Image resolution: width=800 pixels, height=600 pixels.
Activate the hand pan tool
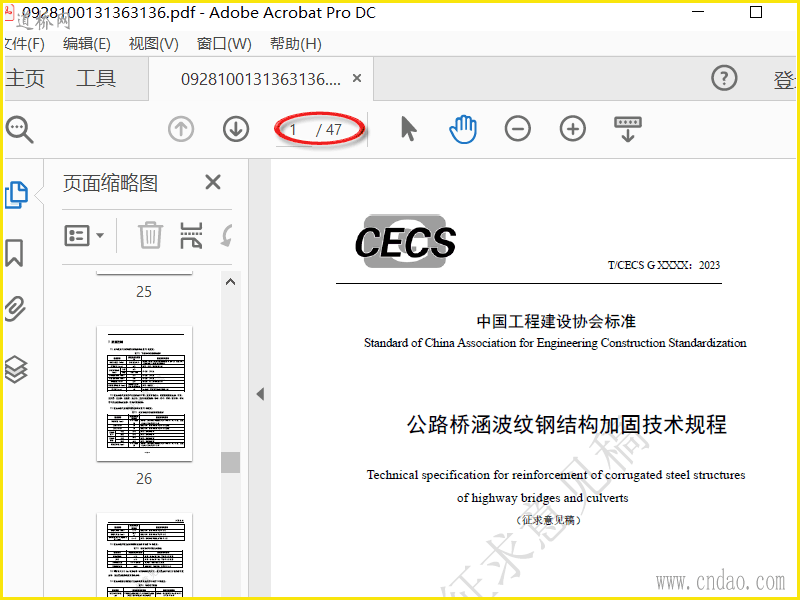(463, 129)
